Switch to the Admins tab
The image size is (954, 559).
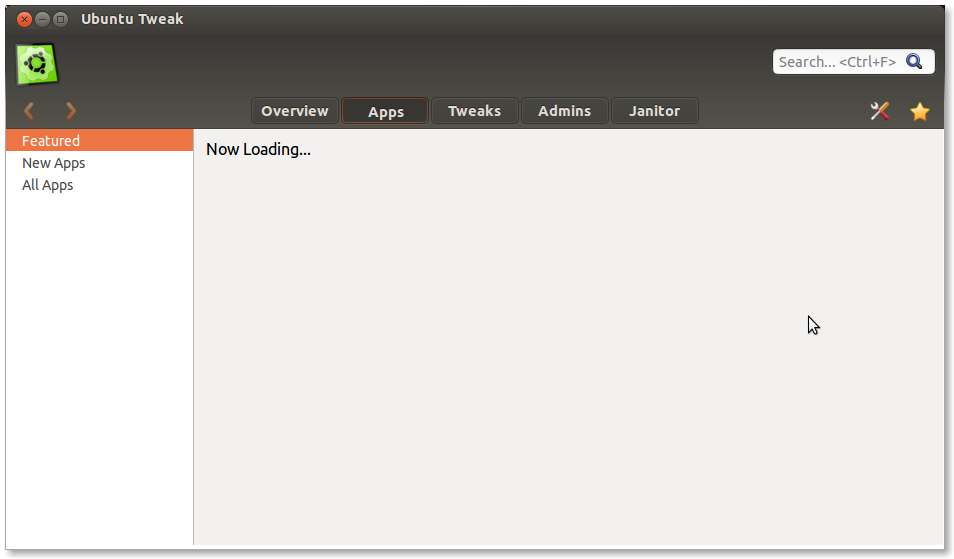[x=565, y=111]
